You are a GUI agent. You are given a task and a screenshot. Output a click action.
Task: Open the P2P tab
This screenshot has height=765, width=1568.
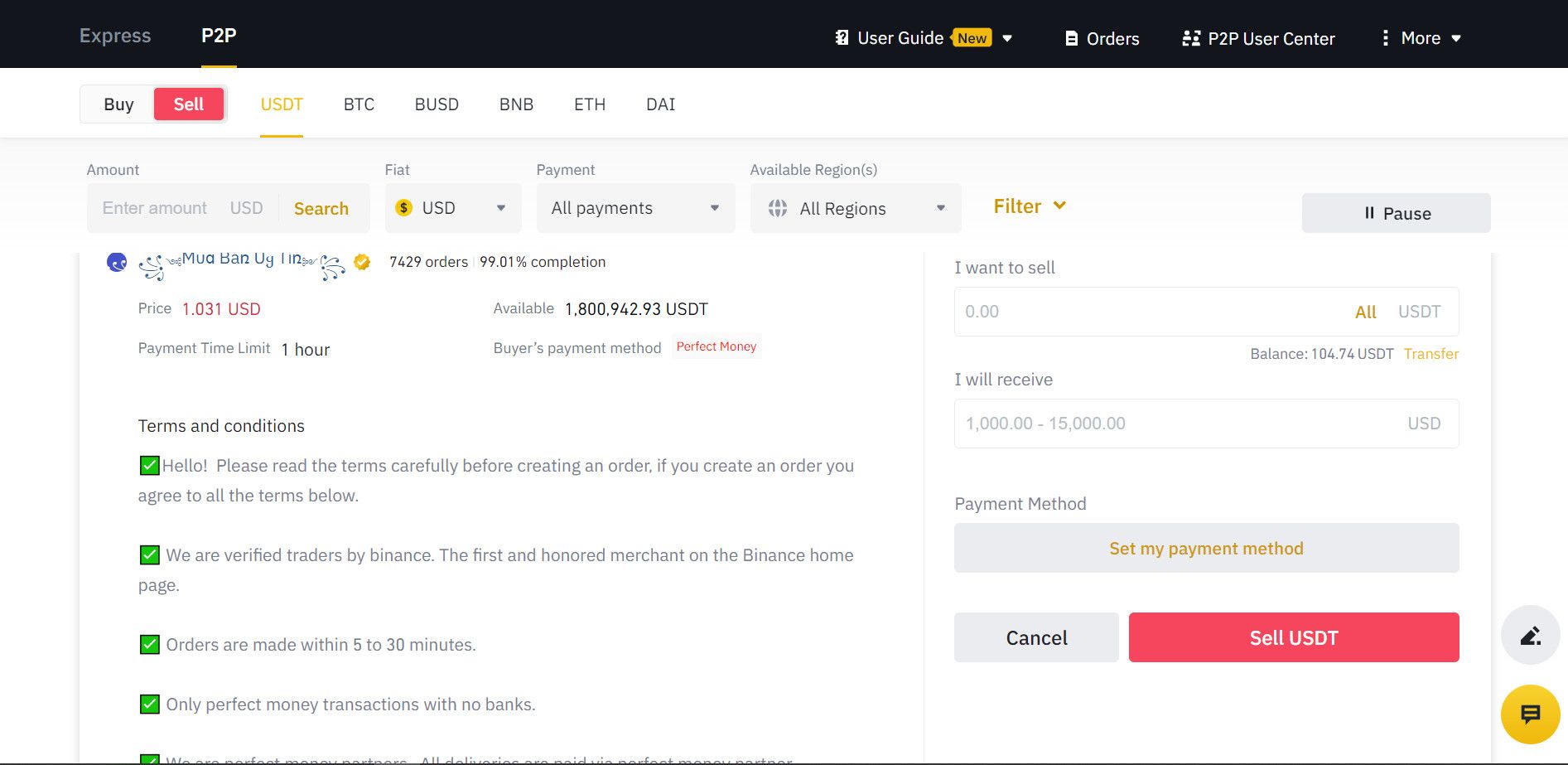[x=219, y=36]
